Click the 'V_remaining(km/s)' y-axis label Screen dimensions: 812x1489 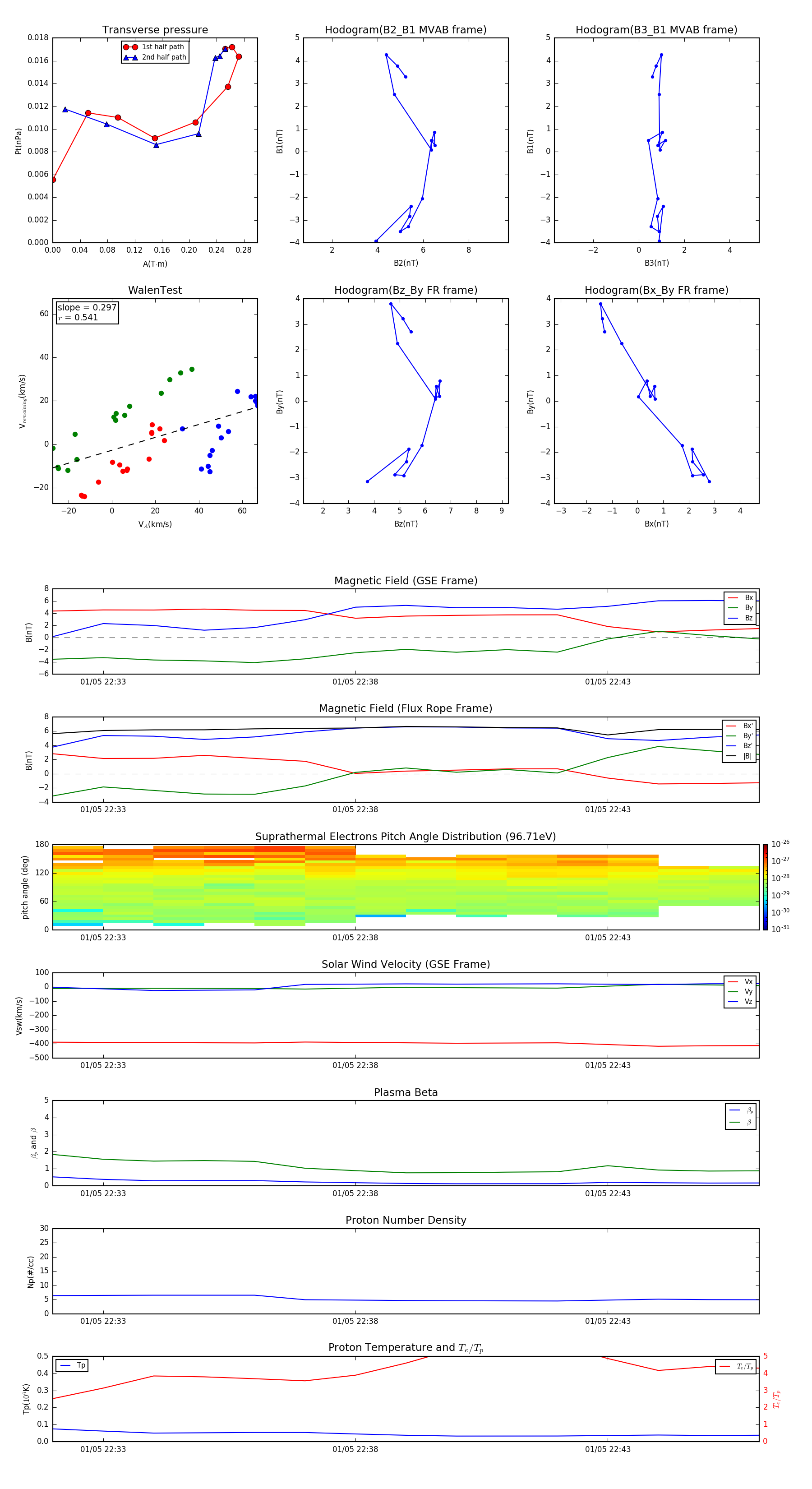(22, 401)
